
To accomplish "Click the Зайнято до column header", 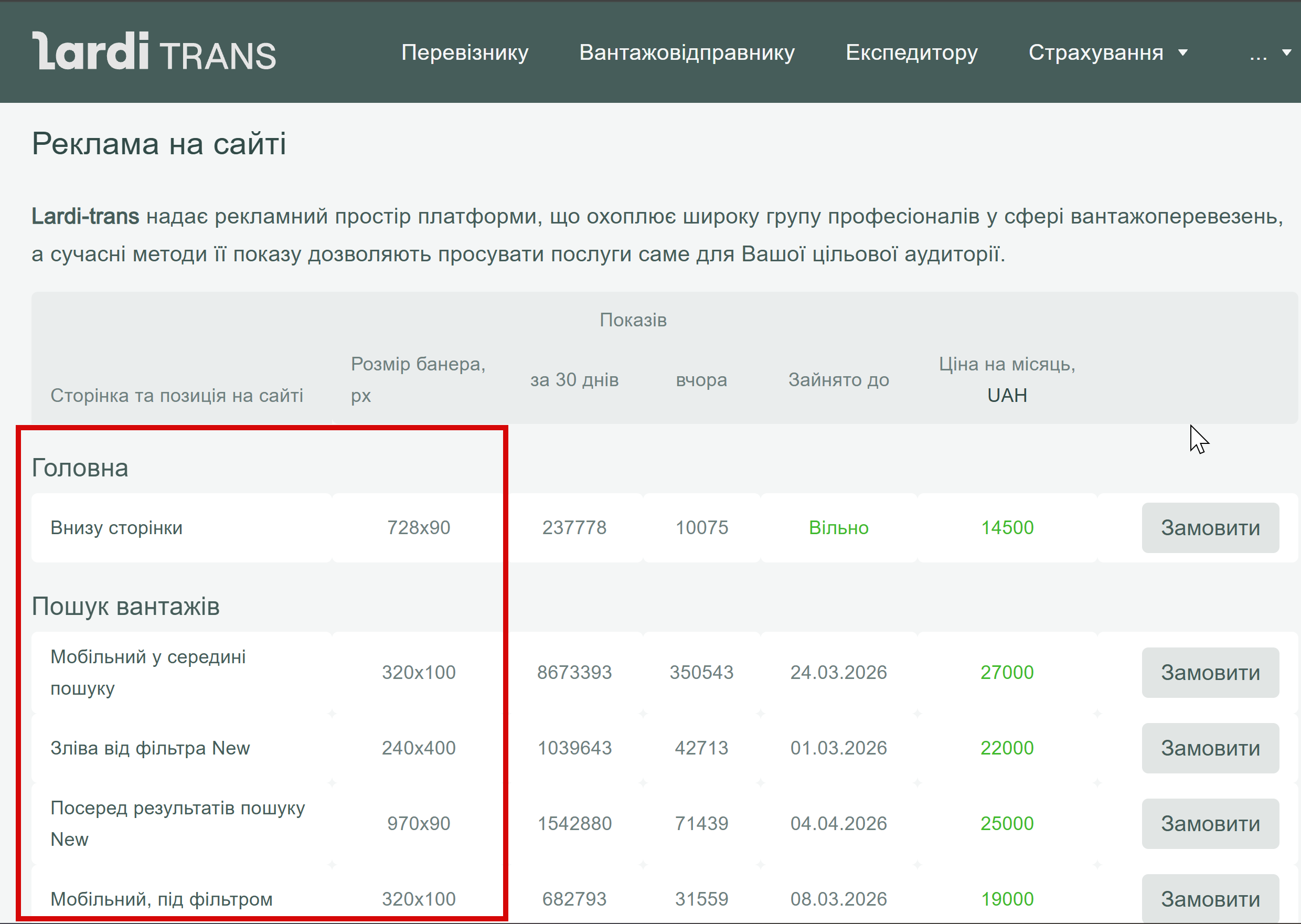I will pos(838,379).
